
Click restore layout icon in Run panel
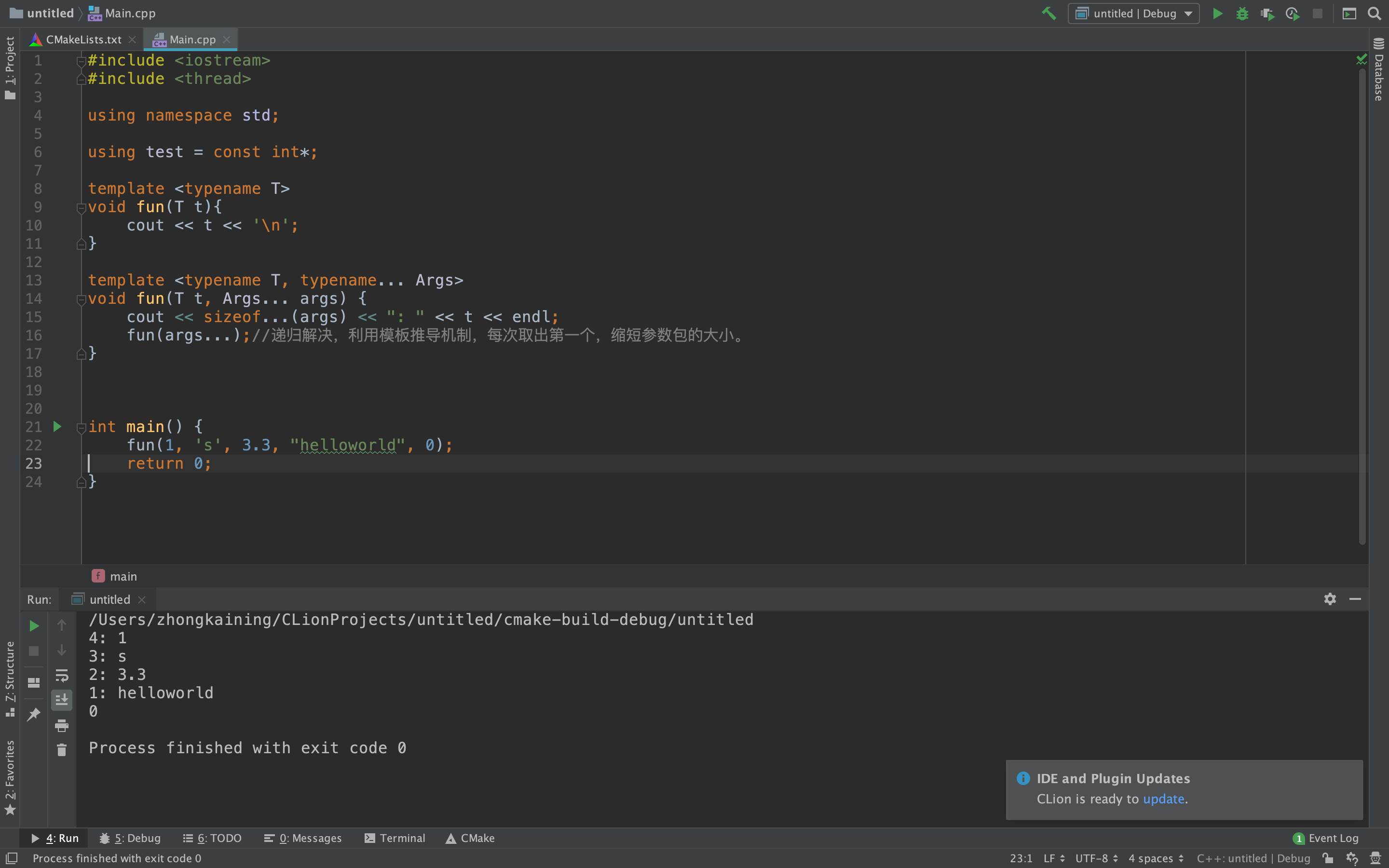(34, 682)
